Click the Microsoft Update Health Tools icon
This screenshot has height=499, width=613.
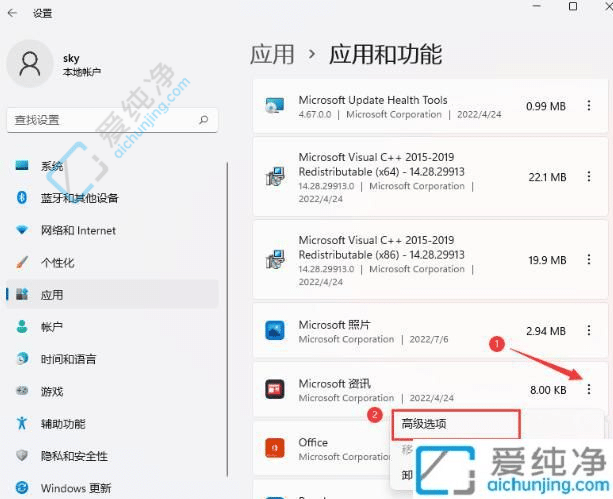point(275,106)
